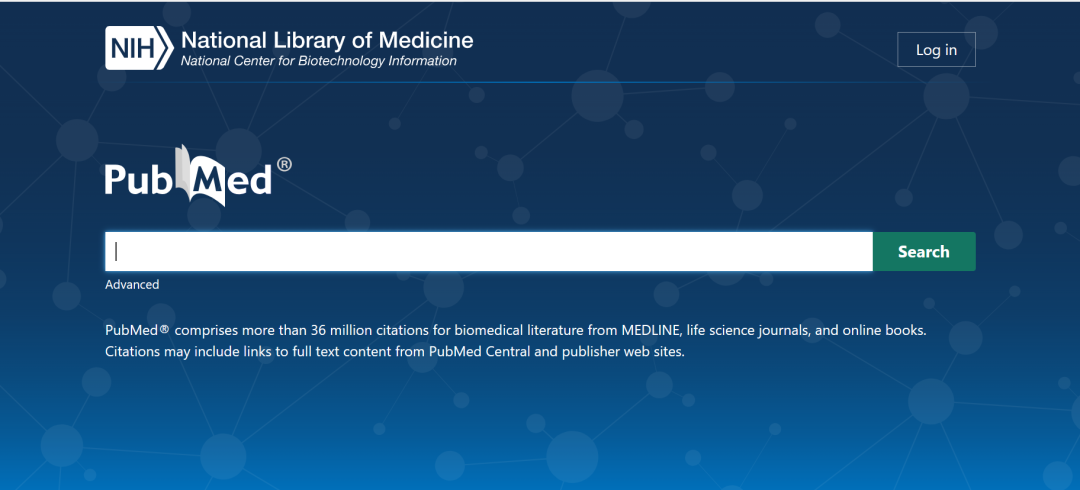Click the registered trademark symbol beside PubMed logo
Screen dimensions: 1080x490
pos(284,164)
